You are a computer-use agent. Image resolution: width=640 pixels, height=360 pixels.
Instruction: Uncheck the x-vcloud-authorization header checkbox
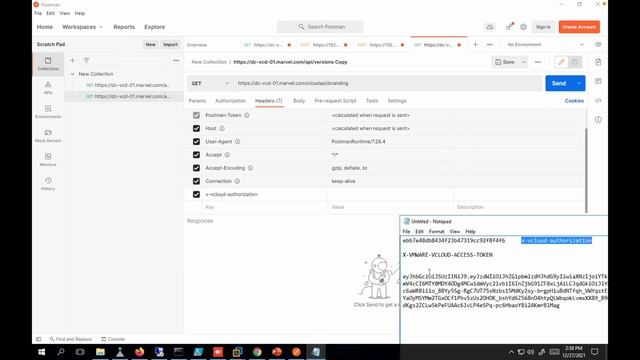(x=196, y=194)
